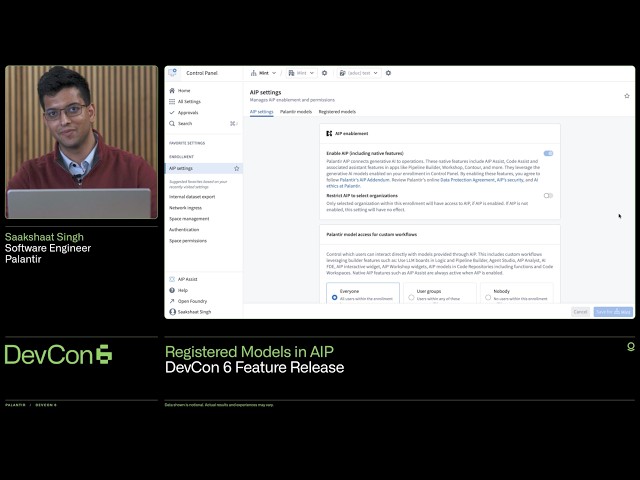Click the Open Foundry arrow icon
The image size is (640, 480).
point(172,301)
